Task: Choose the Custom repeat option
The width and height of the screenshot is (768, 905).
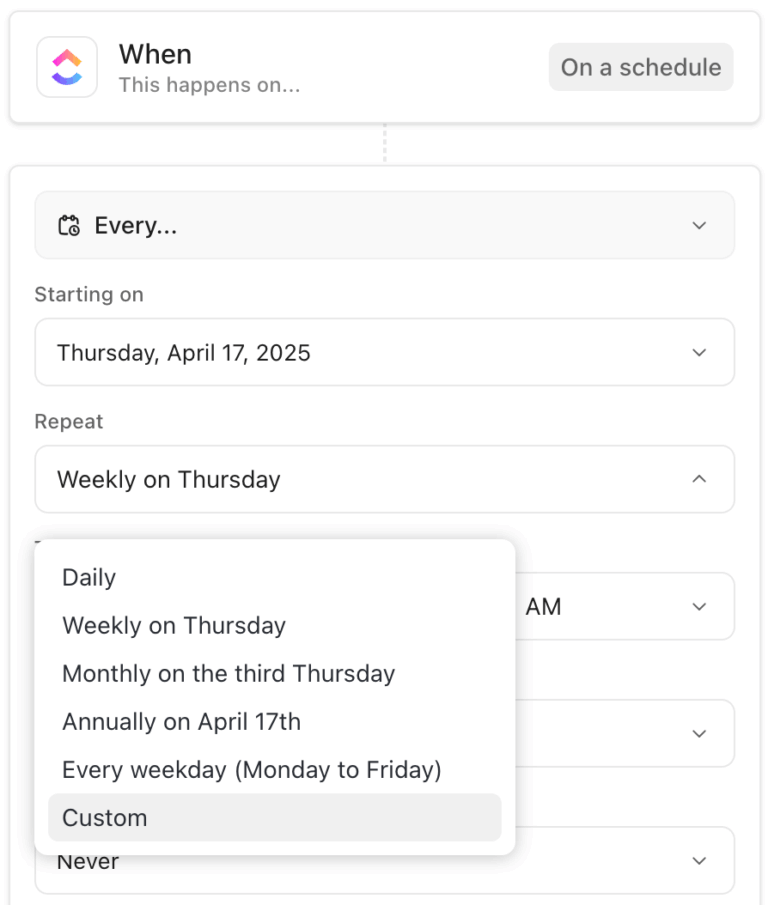Action: [103, 817]
